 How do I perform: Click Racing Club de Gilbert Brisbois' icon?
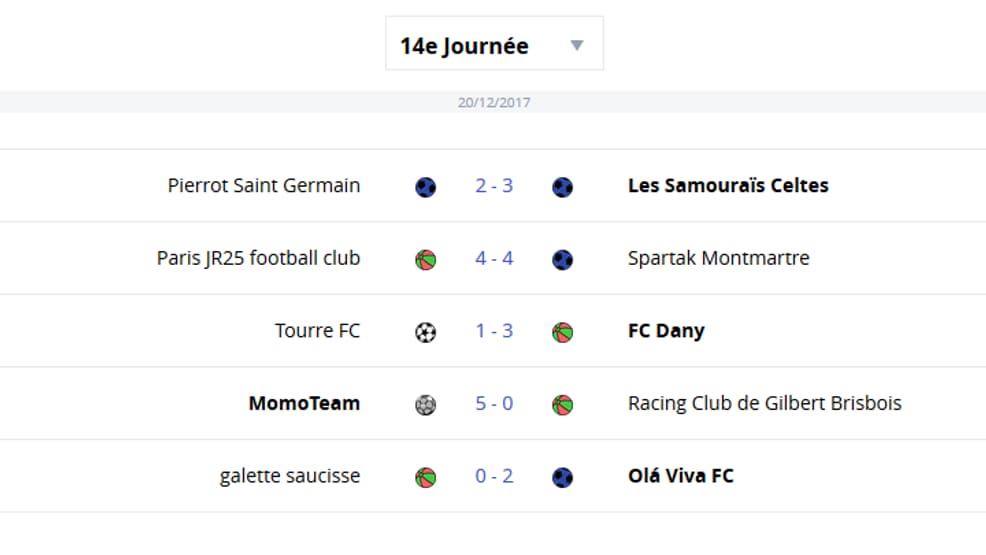coord(562,404)
